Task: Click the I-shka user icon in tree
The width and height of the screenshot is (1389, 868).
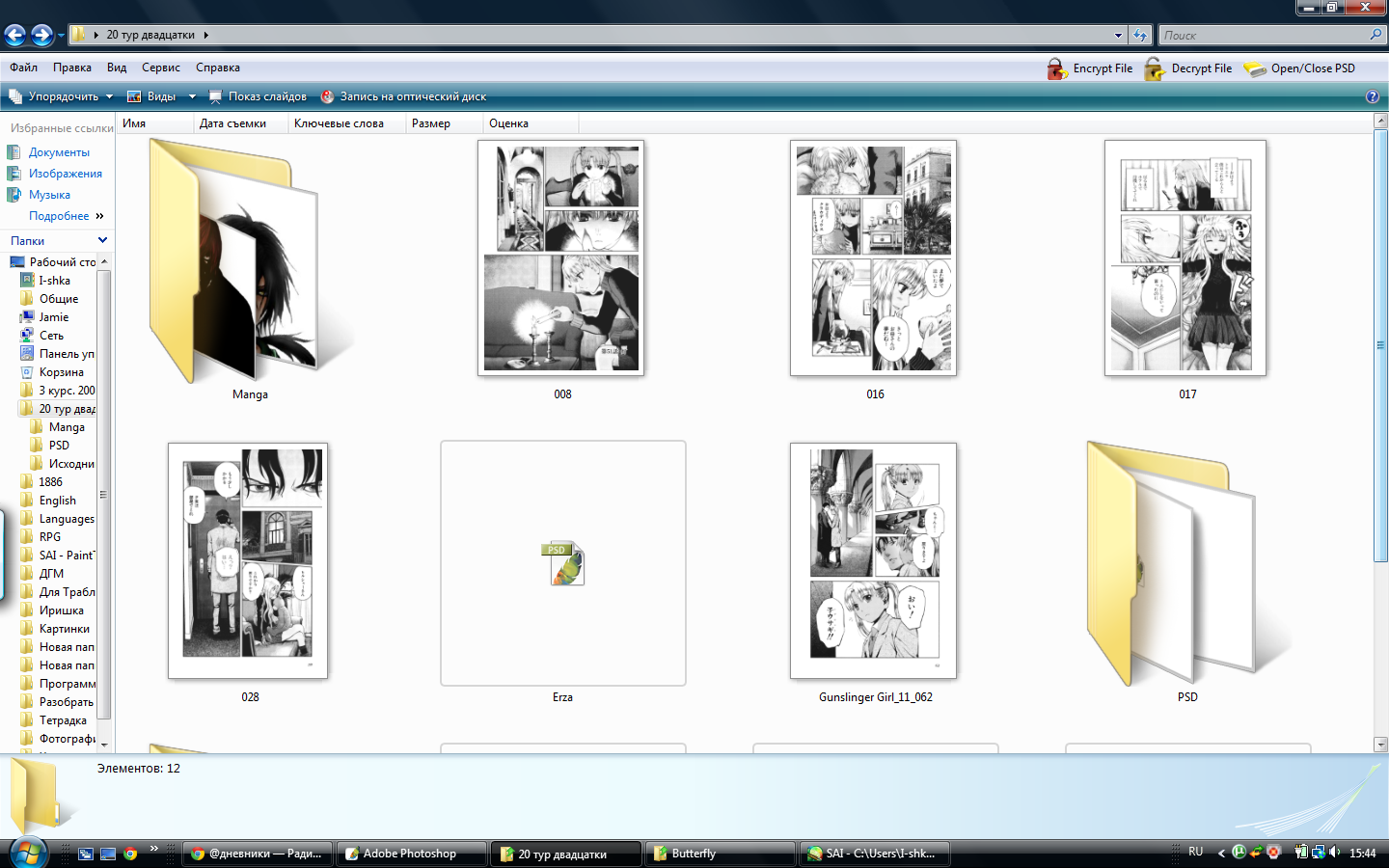Action: click(x=27, y=281)
